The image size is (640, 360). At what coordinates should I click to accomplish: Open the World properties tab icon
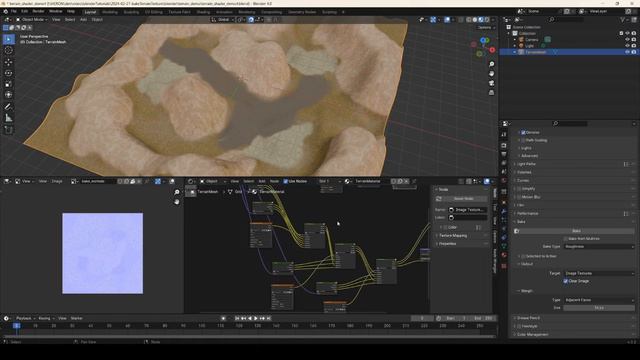(x=504, y=180)
